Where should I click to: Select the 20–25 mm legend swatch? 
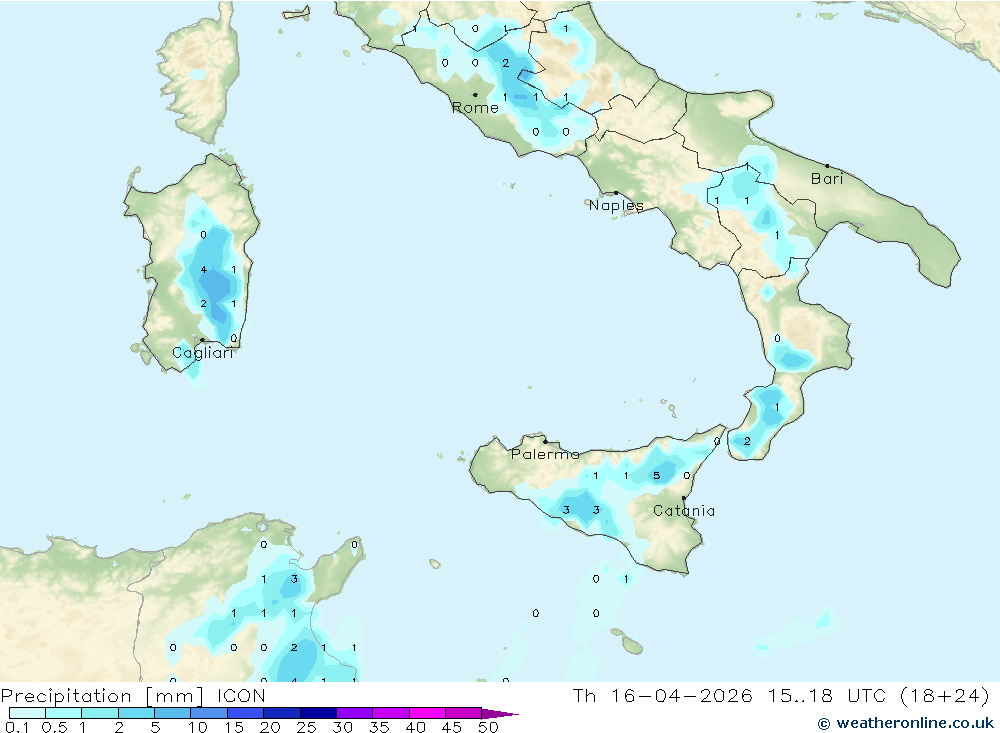point(282,713)
